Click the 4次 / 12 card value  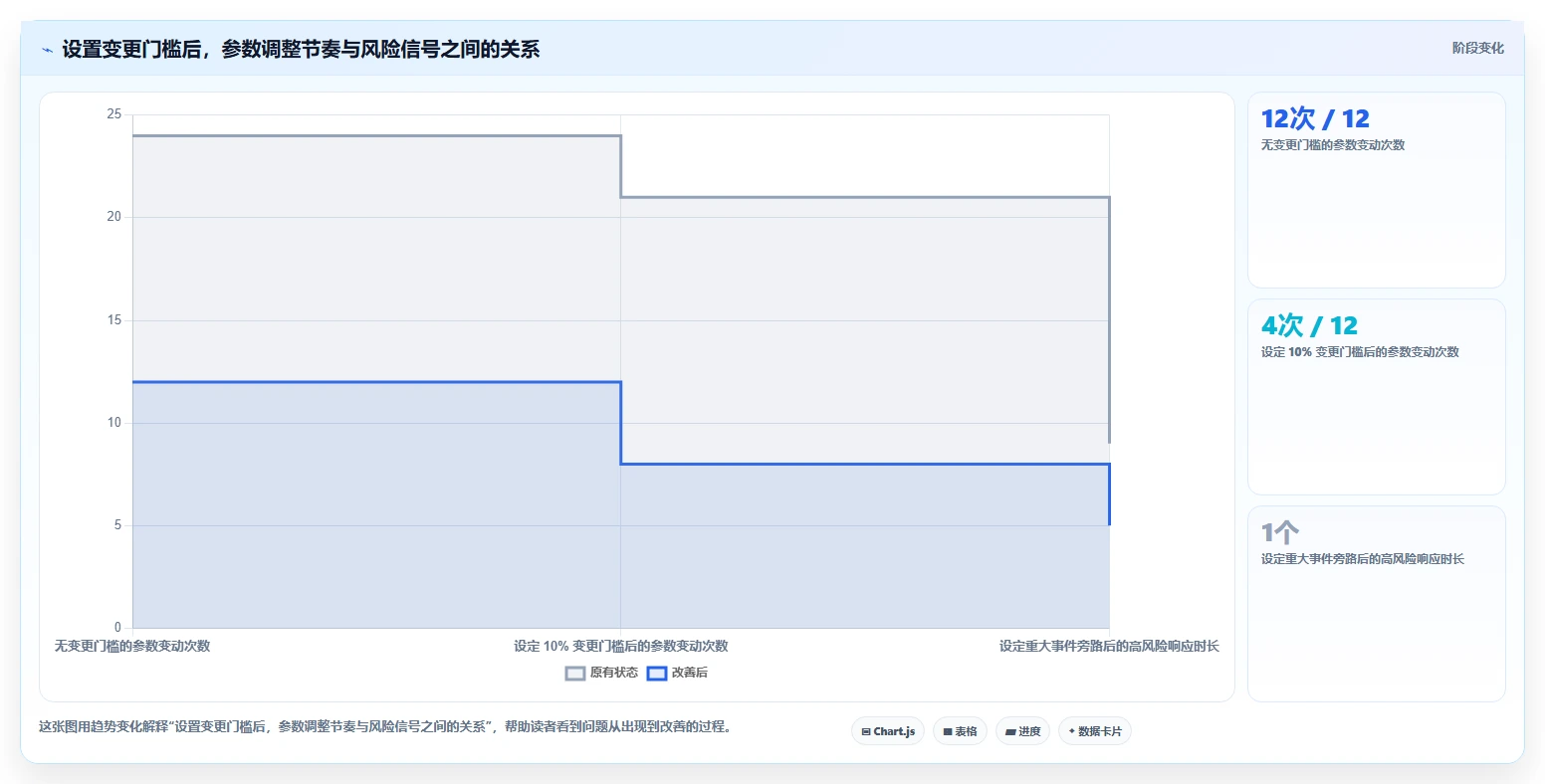pos(1309,326)
